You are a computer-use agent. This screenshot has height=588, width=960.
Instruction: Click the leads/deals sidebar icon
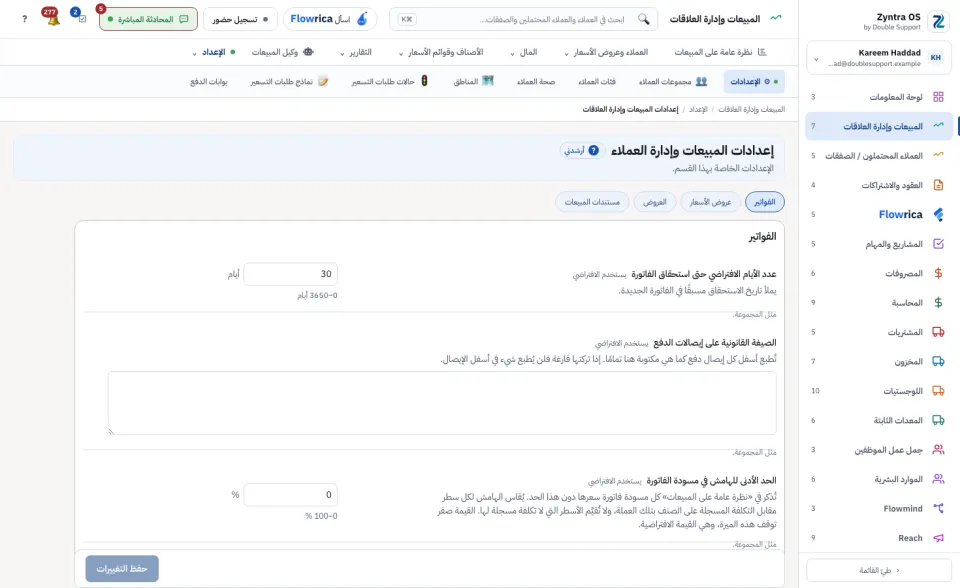point(938,156)
